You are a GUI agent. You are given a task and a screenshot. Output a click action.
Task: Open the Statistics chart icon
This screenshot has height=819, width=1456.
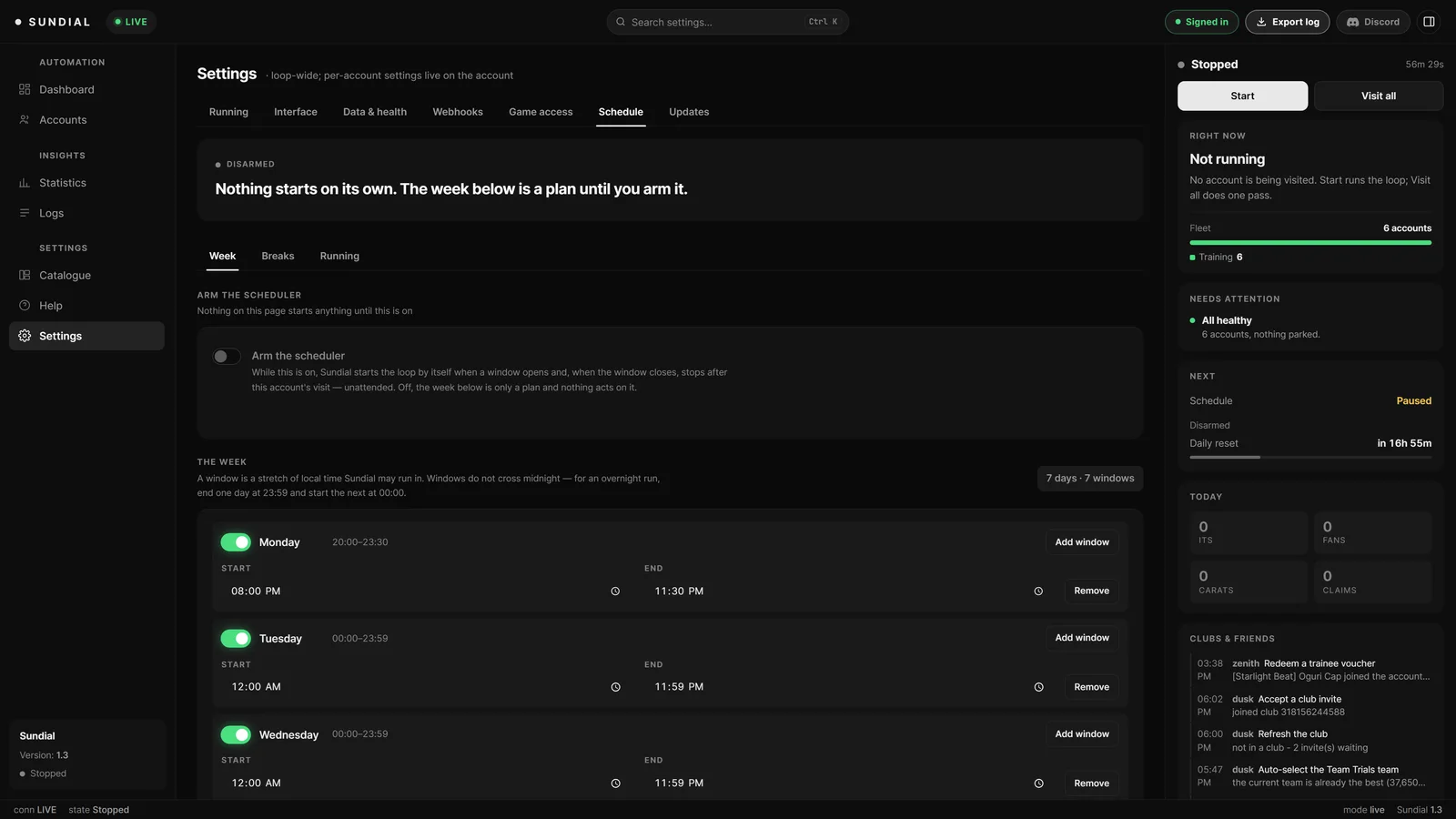[25, 183]
